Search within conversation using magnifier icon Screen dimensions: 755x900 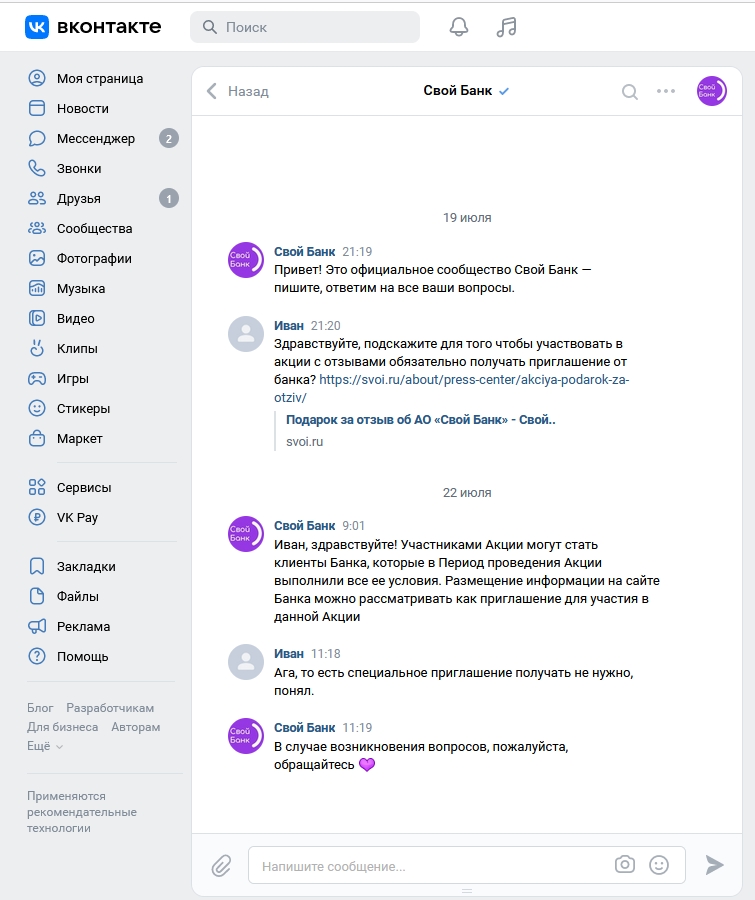(x=630, y=91)
